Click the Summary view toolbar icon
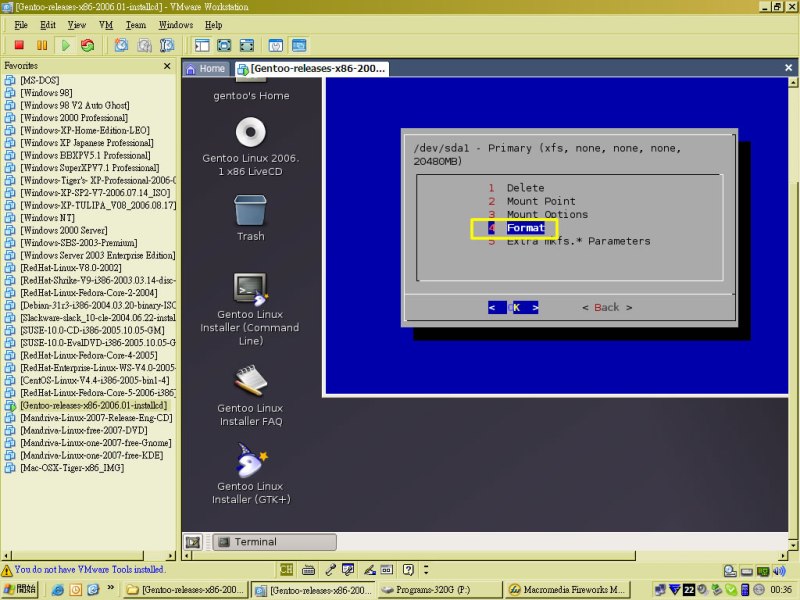This screenshot has width=800, height=600. click(x=276, y=45)
